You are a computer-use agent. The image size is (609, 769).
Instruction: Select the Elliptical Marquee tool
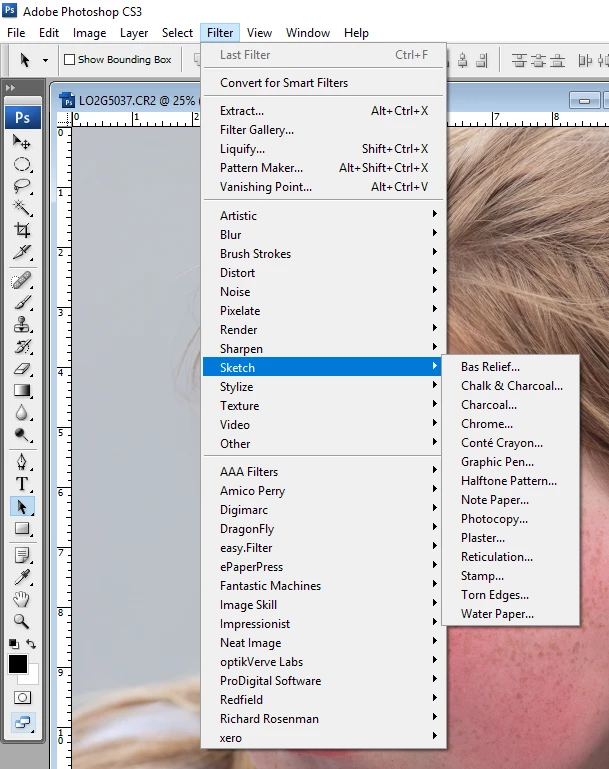pos(22,164)
